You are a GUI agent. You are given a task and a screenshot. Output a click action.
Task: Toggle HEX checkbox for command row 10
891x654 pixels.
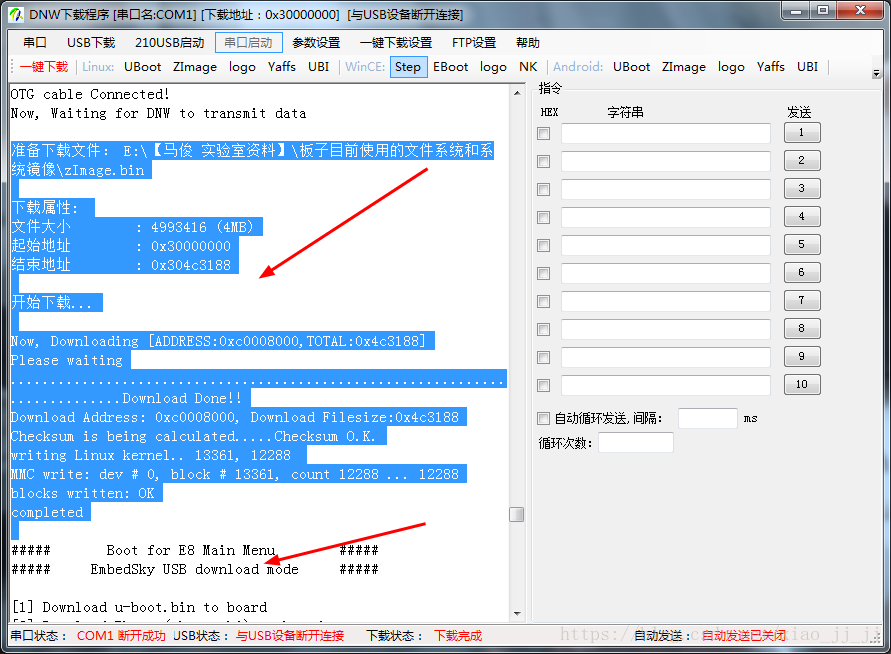[x=544, y=385]
